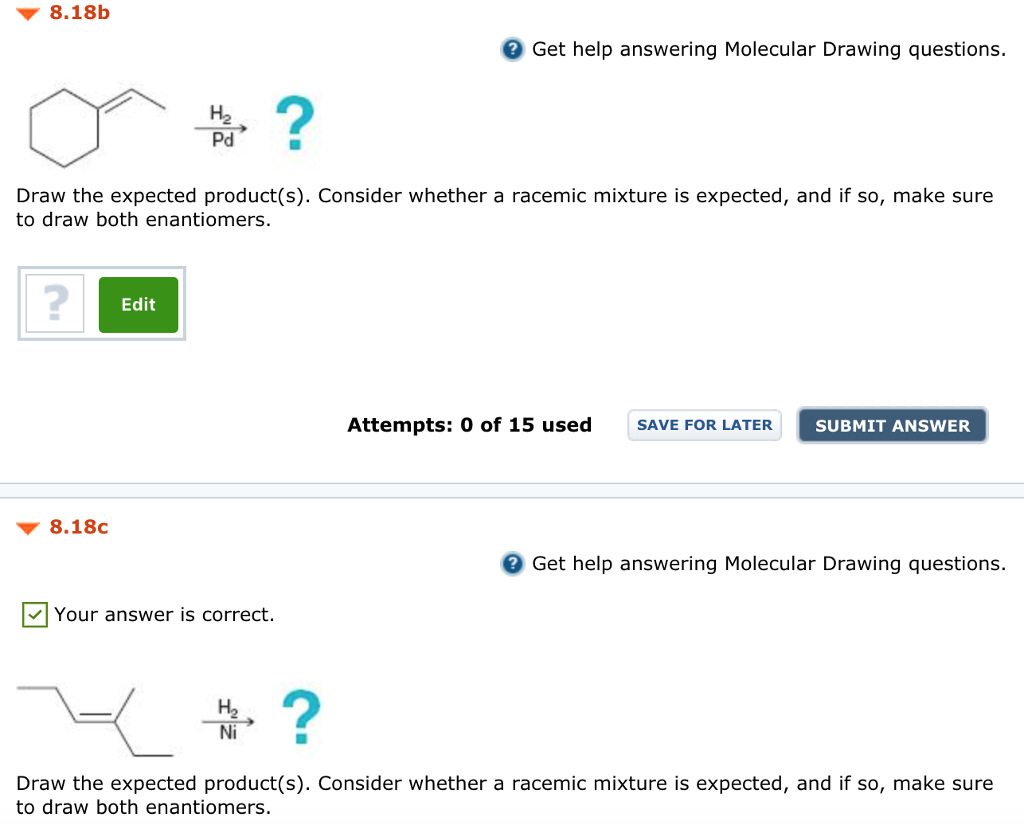Click SAVE FOR LATER
The height and width of the screenshot is (825, 1024).
(x=704, y=425)
